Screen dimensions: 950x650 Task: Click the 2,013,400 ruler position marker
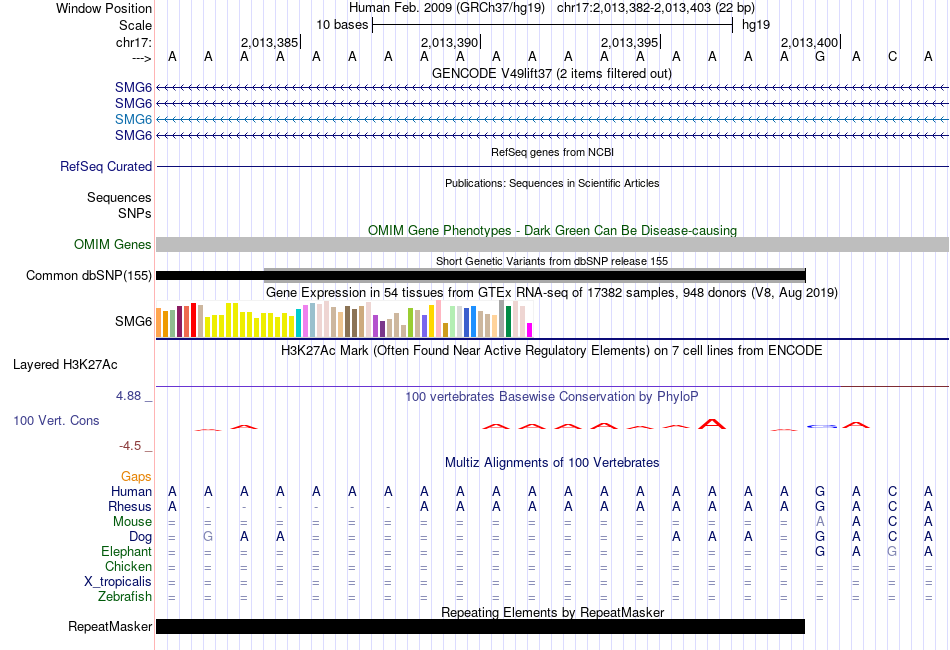tap(809, 42)
